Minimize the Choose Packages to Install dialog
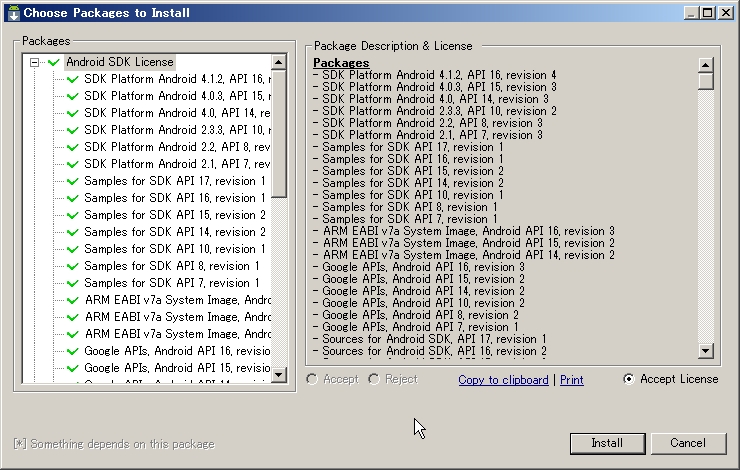The width and height of the screenshot is (740, 470). 691,13
